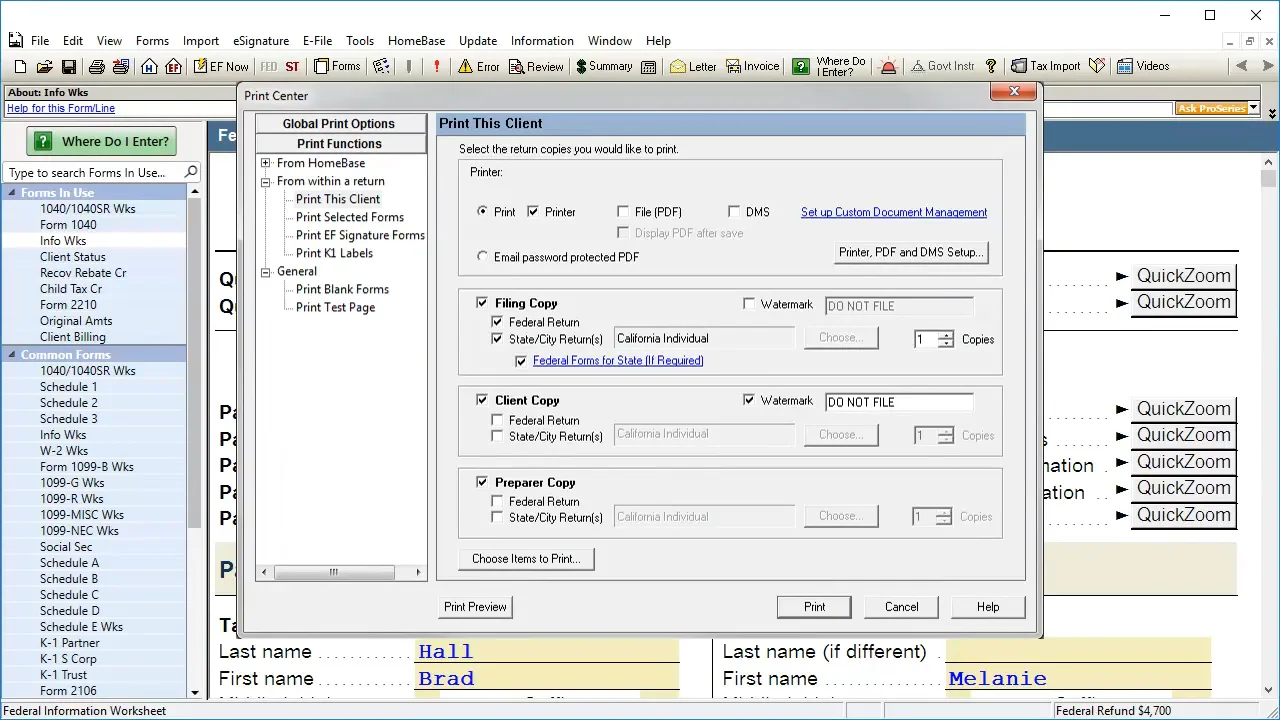Viewport: 1280px width, 720px height.
Task: Click Choose Items to Print button
Action: point(526,559)
